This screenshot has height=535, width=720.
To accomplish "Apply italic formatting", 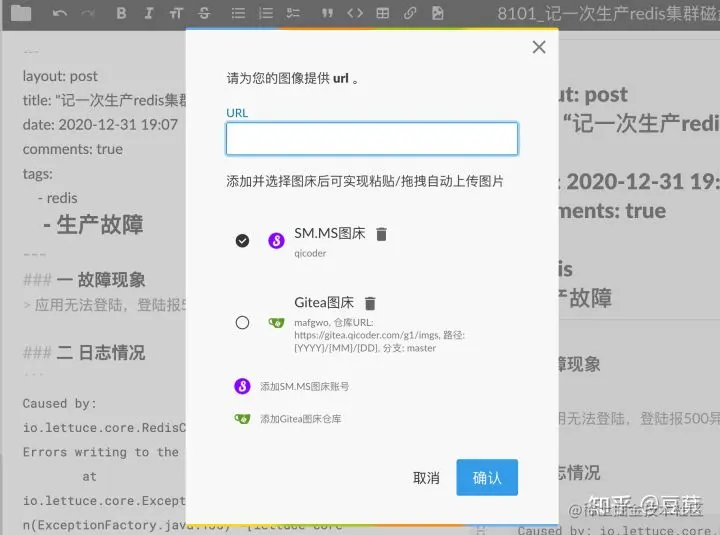I will coord(148,13).
